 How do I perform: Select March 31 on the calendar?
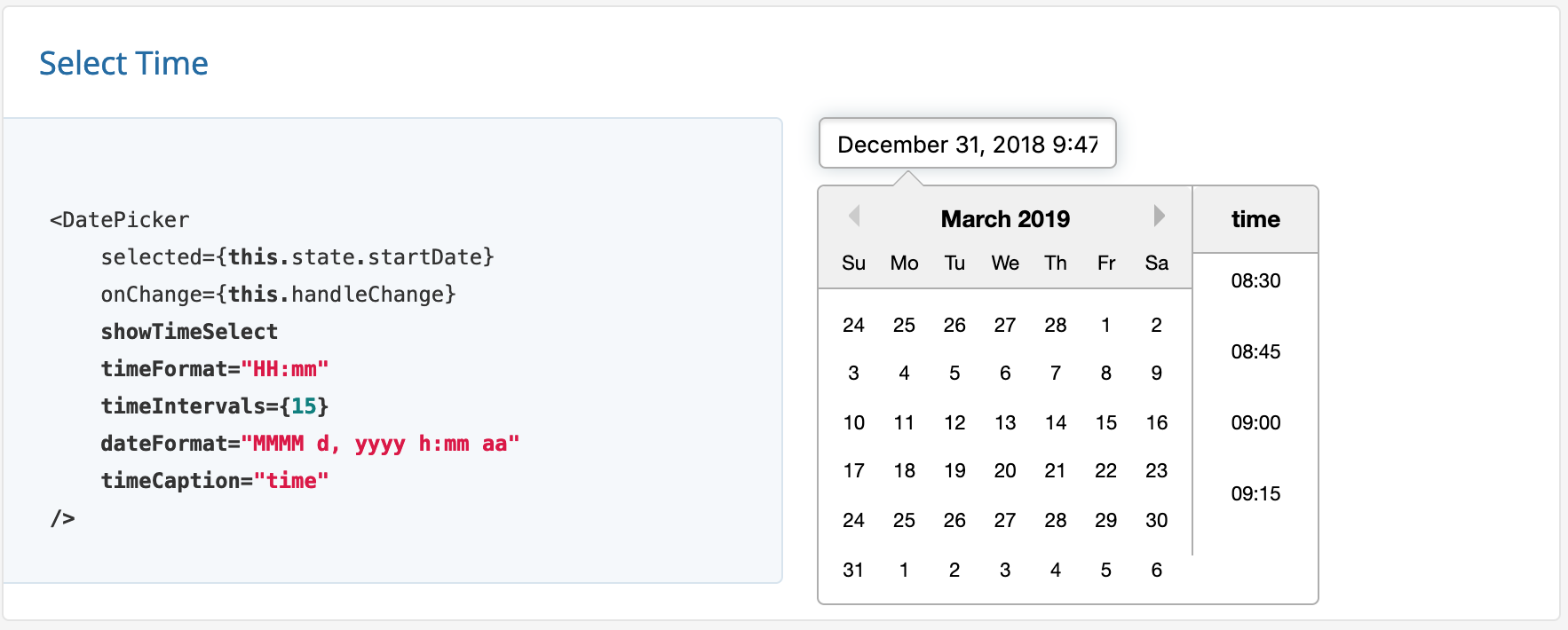[853, 570]
